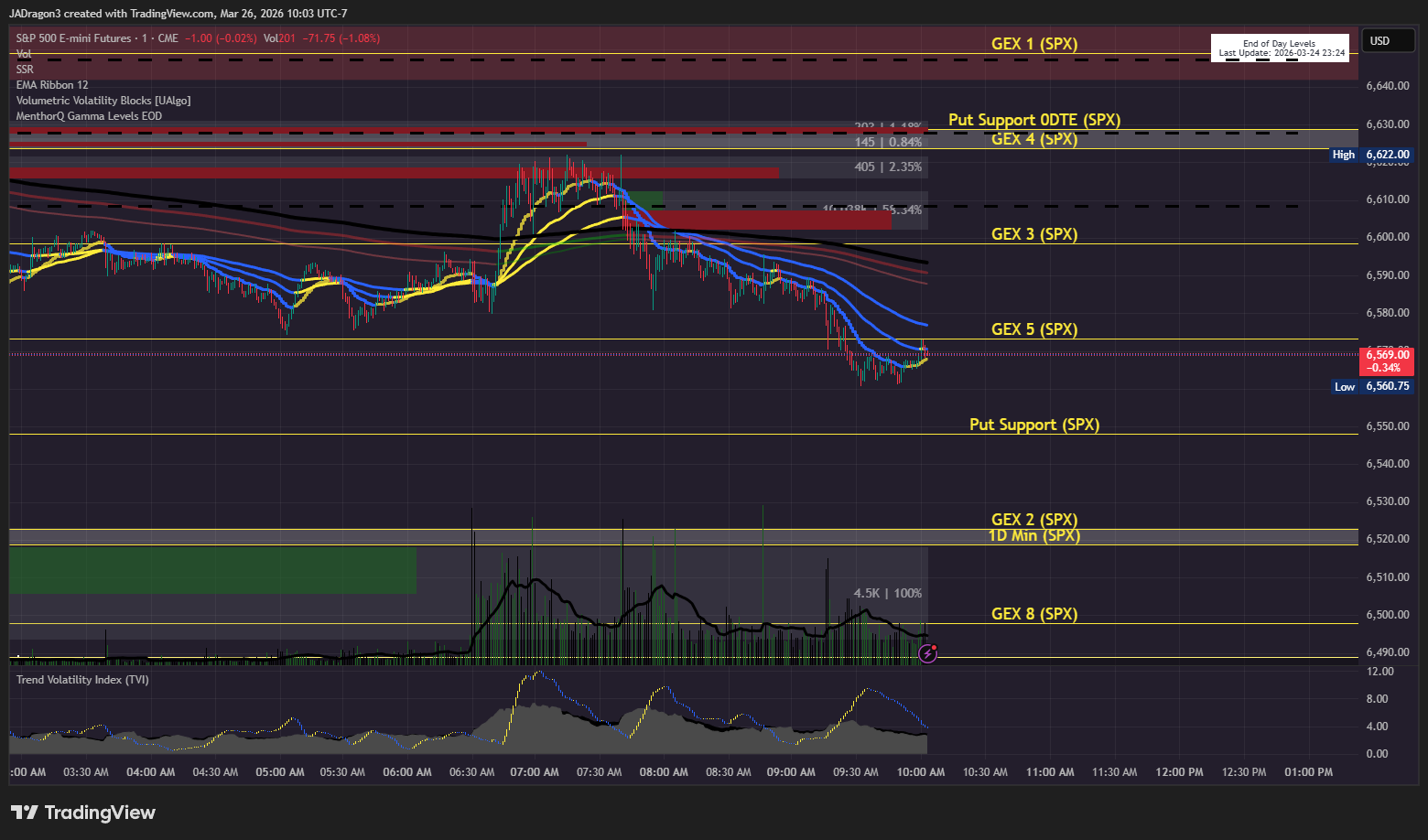Select the 11:00 AM time axis label

(1050, 772)
